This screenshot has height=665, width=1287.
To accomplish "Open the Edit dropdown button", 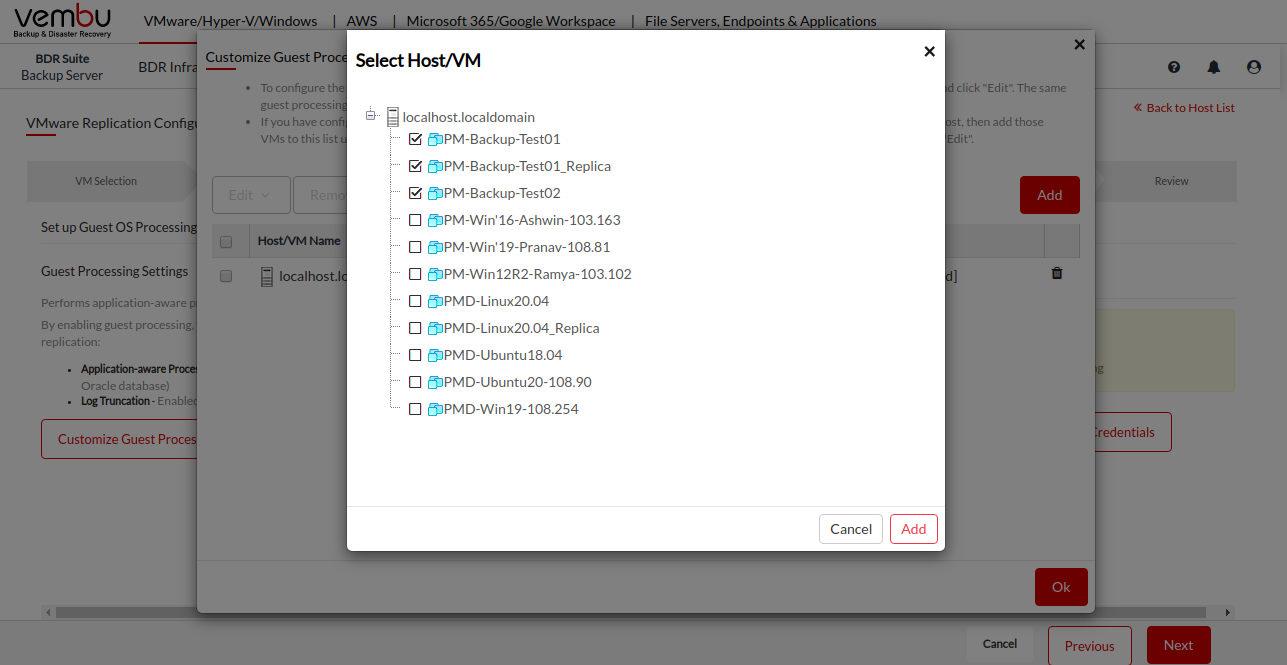I will pyautogui.click(x=251, y=195).
